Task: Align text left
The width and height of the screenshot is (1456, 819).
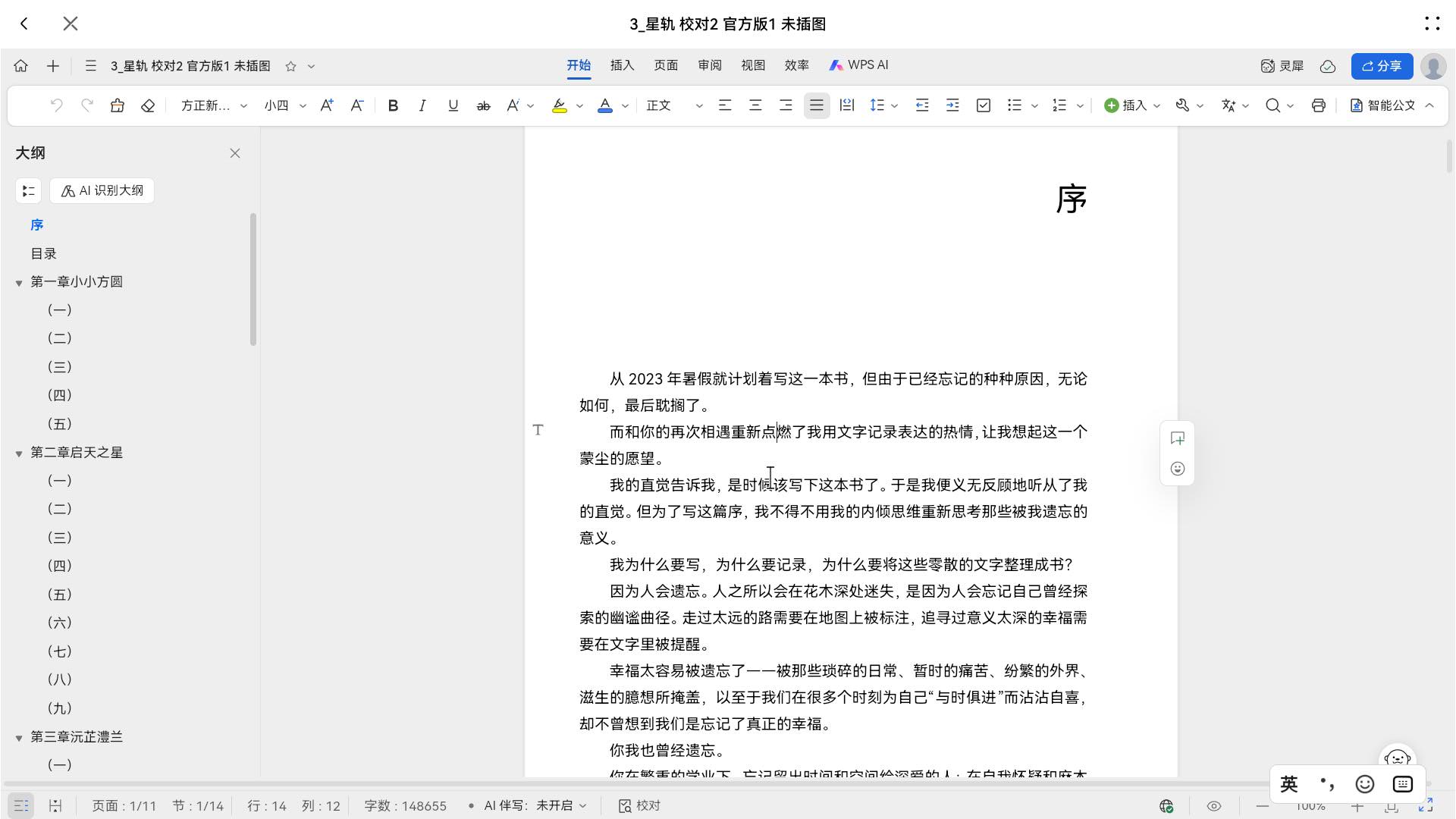Action: (x=725, y=105)
